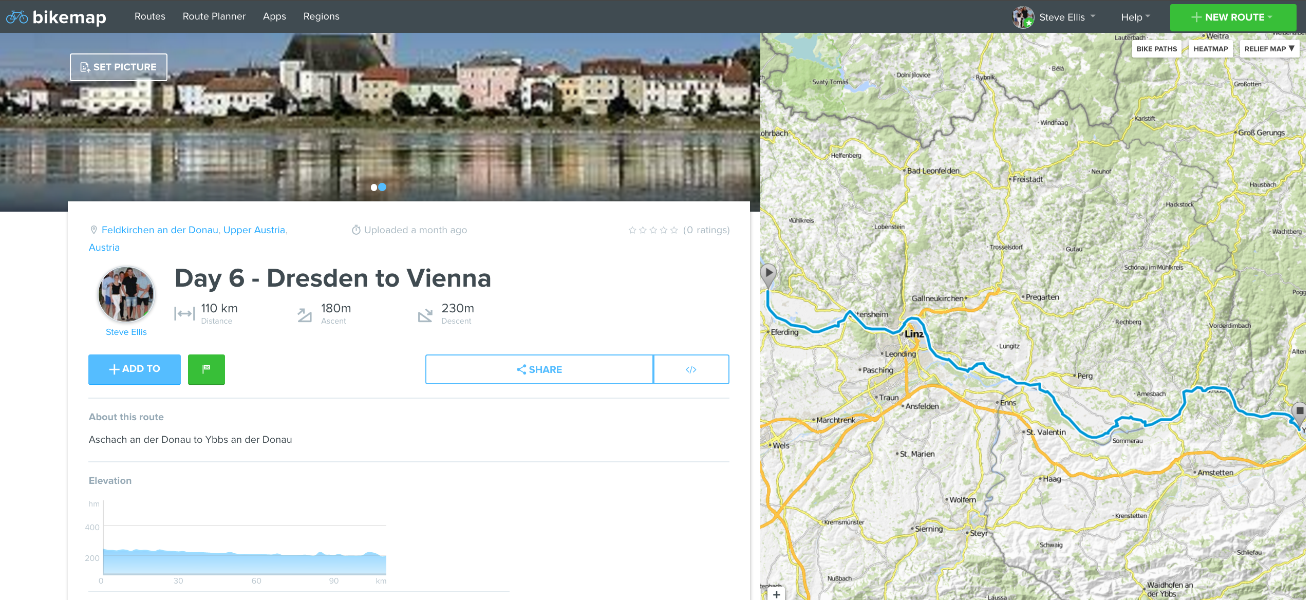Open the author's round profile photo

126,294
